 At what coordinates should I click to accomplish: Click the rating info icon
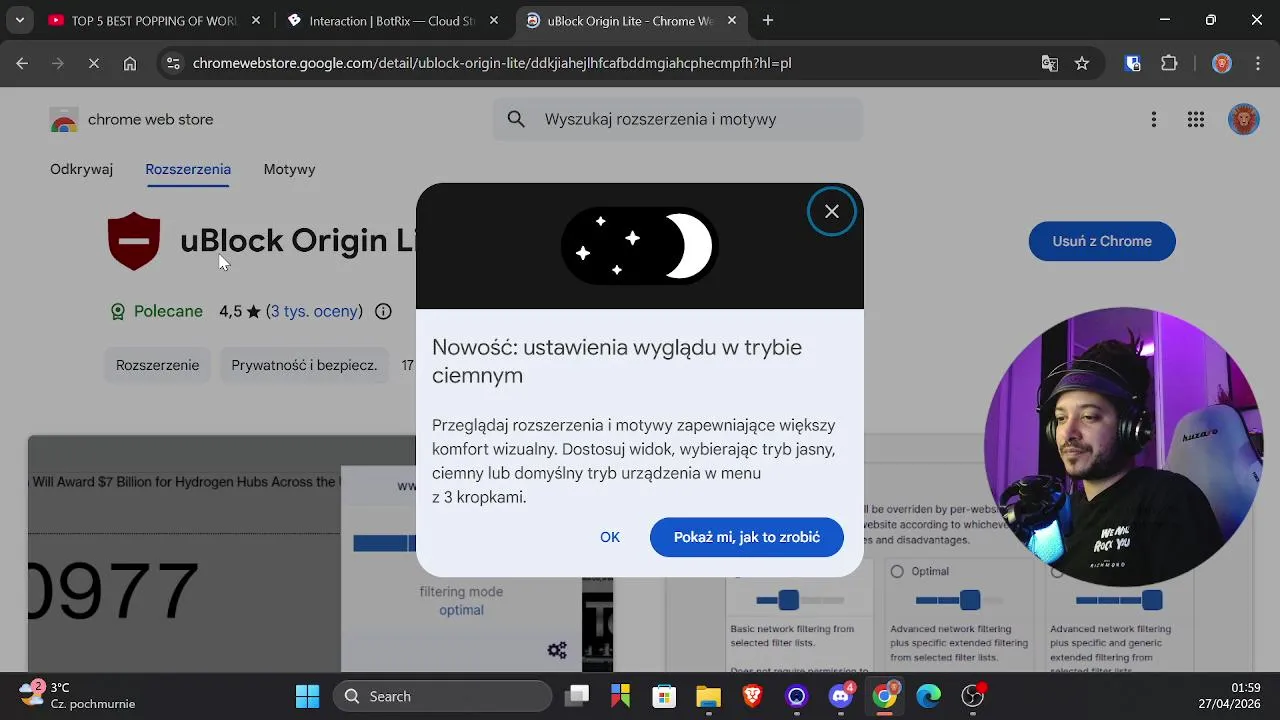tap(383, 311)
